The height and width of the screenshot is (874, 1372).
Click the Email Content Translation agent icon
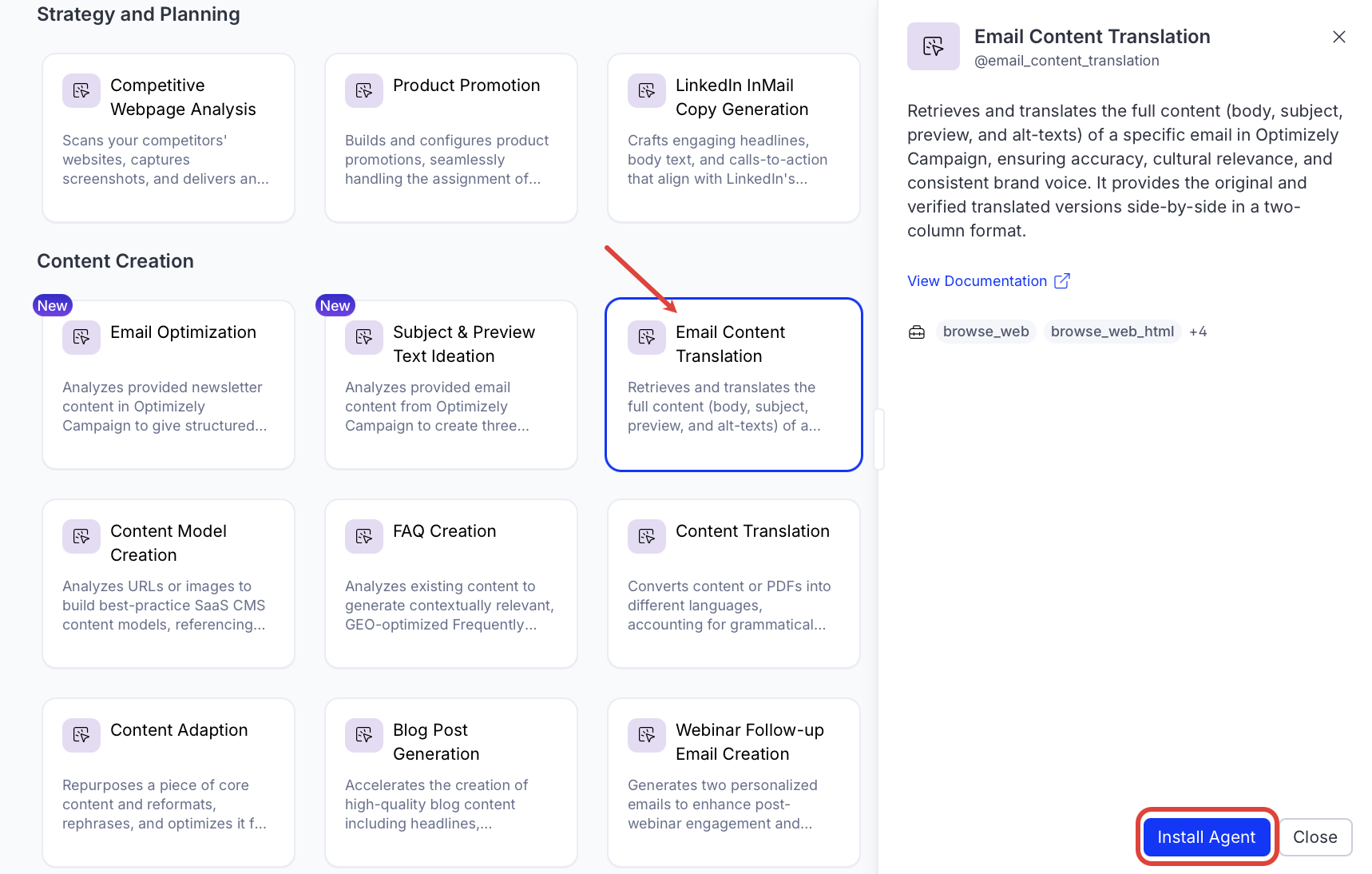(646, 338)
